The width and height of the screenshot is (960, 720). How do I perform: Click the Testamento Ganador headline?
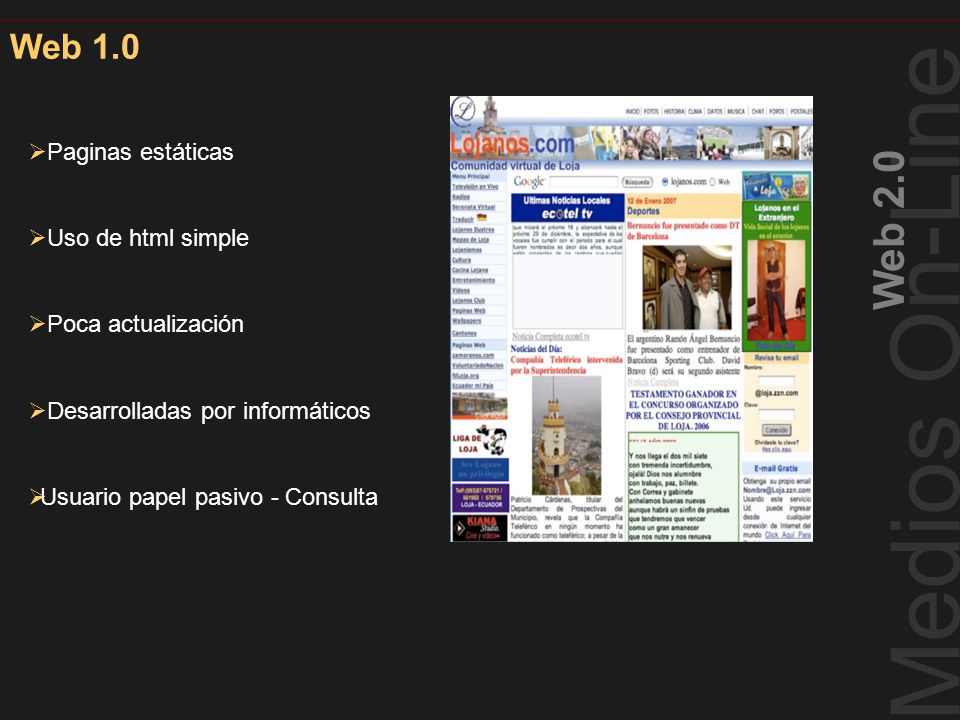(x=683, y=410)
